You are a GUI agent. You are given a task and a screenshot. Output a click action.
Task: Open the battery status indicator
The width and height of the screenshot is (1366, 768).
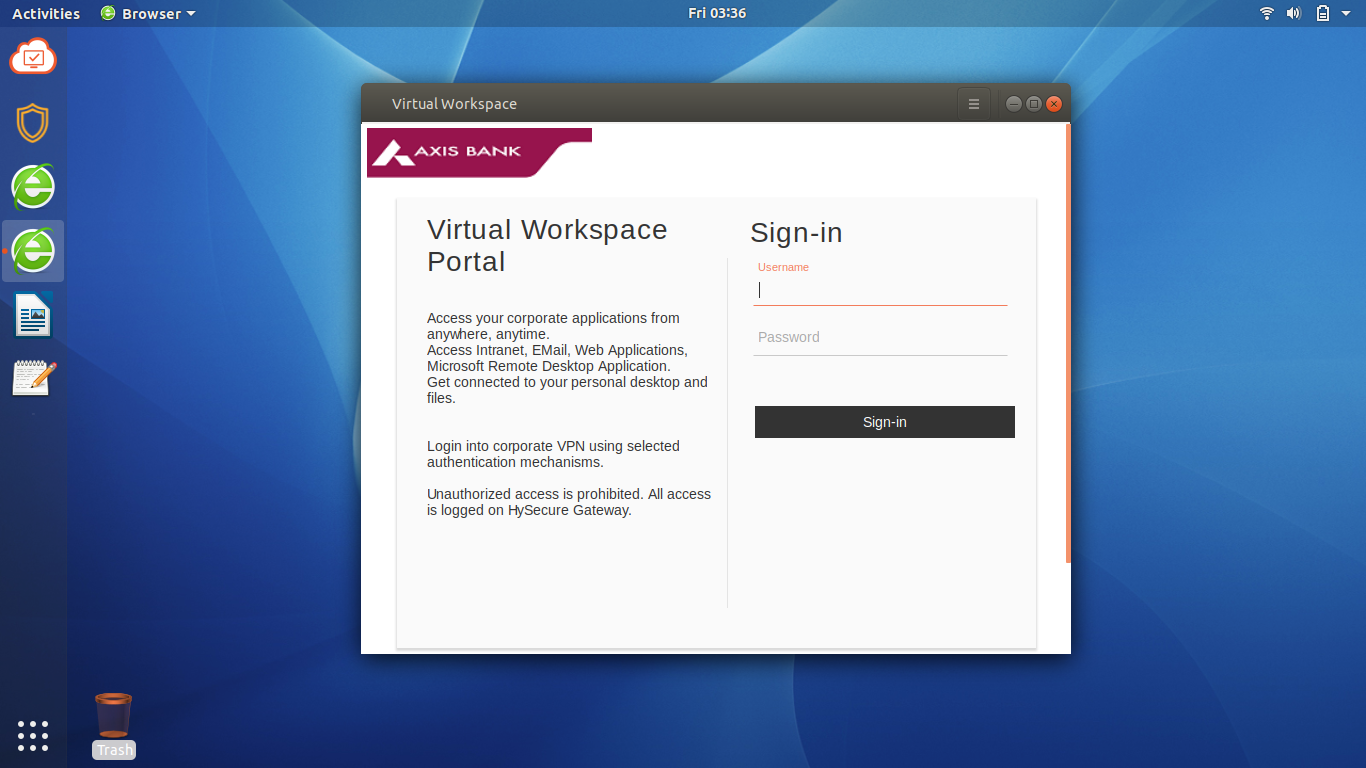click(1323, 13)
